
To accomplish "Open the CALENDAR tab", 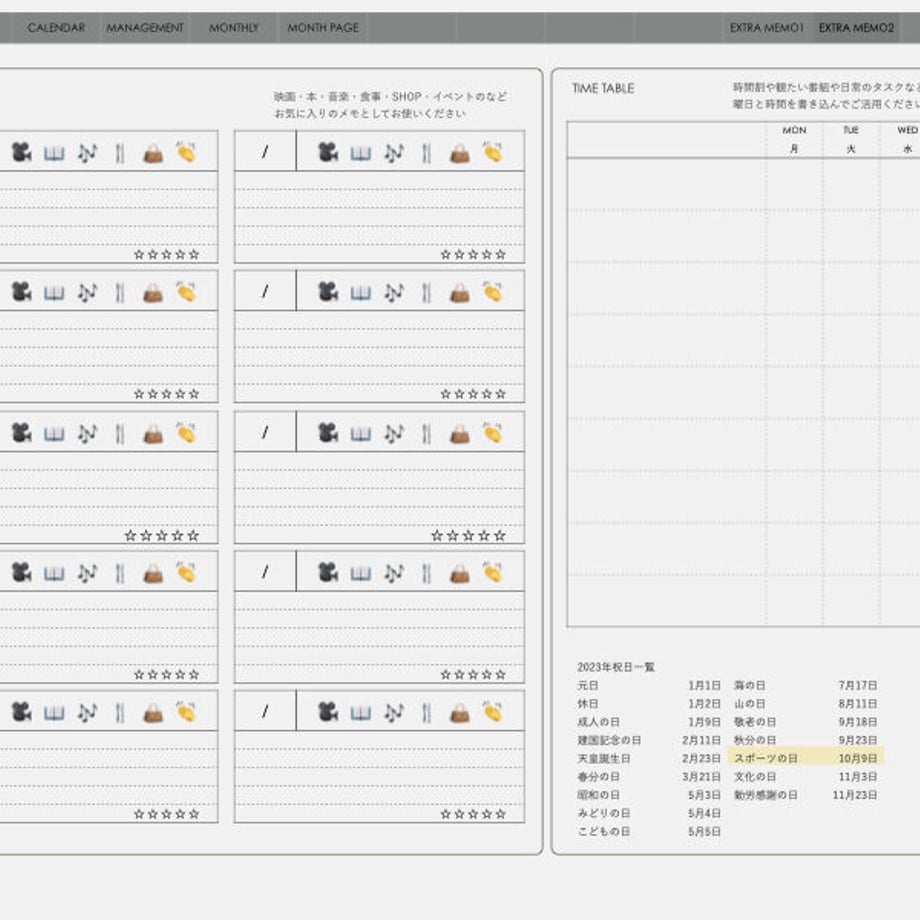I will coord(56,28).
